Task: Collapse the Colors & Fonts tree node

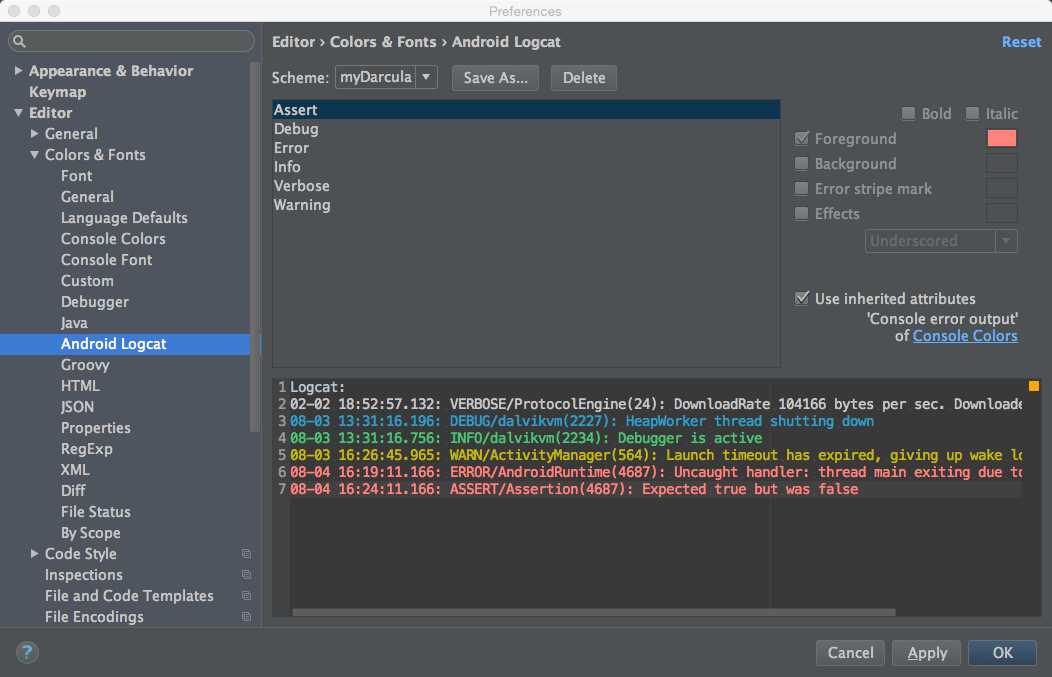Action: [34, 155]
